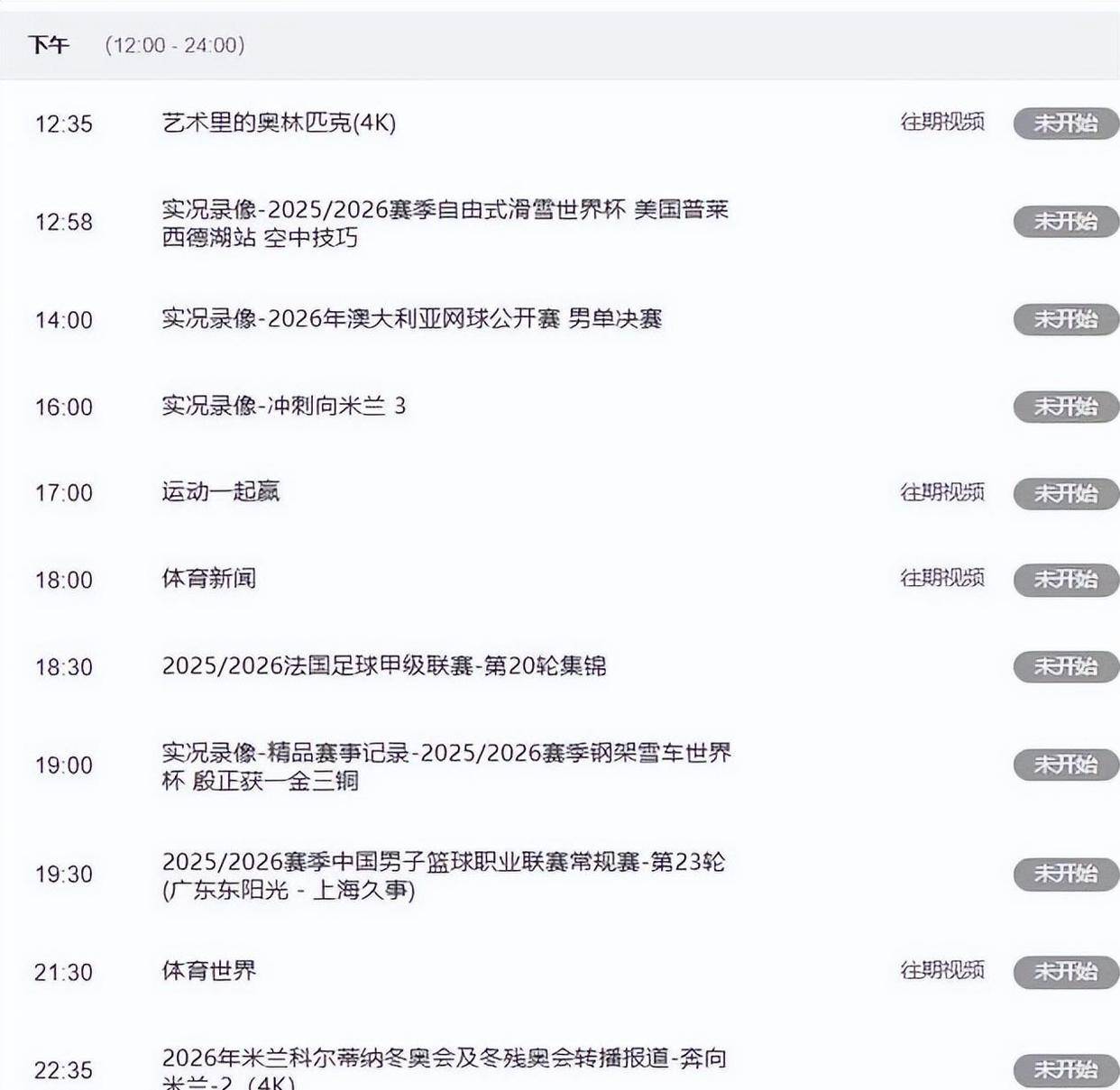
Task: Click the 未开始 badge beside 体育新闻
Action: (1064, 581)
